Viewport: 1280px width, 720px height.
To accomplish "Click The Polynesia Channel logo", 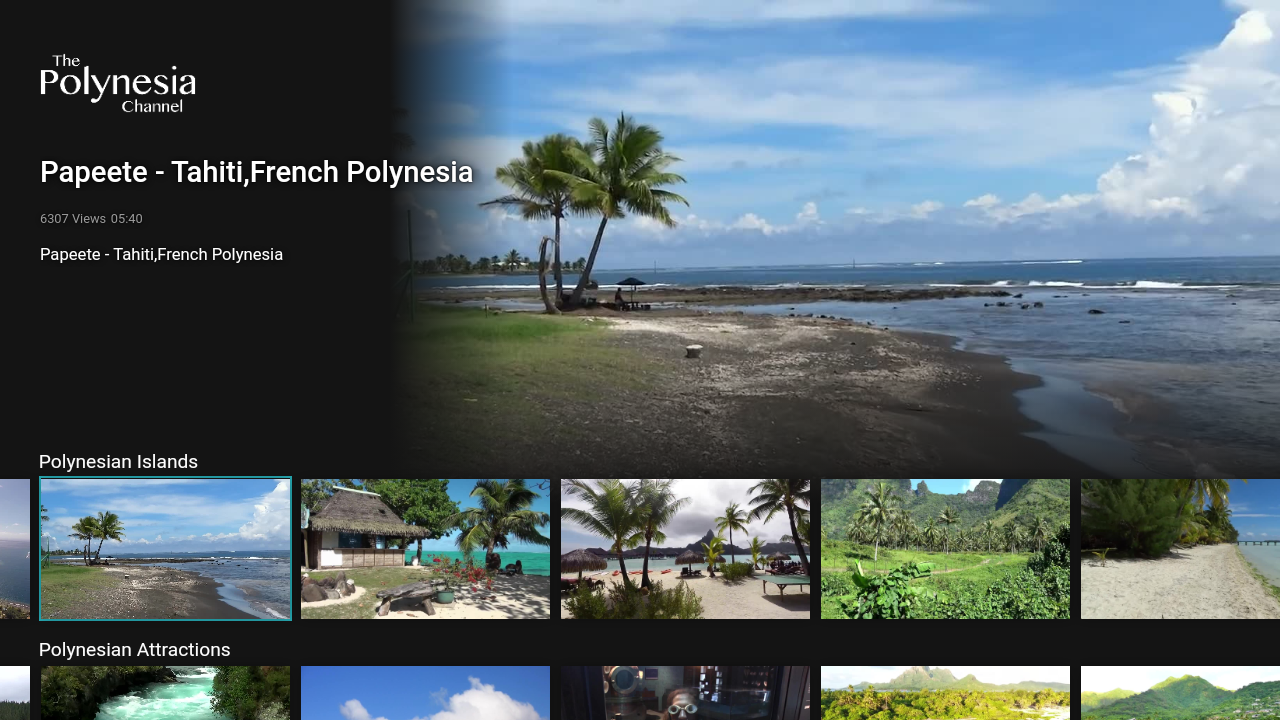I will 118,84.
